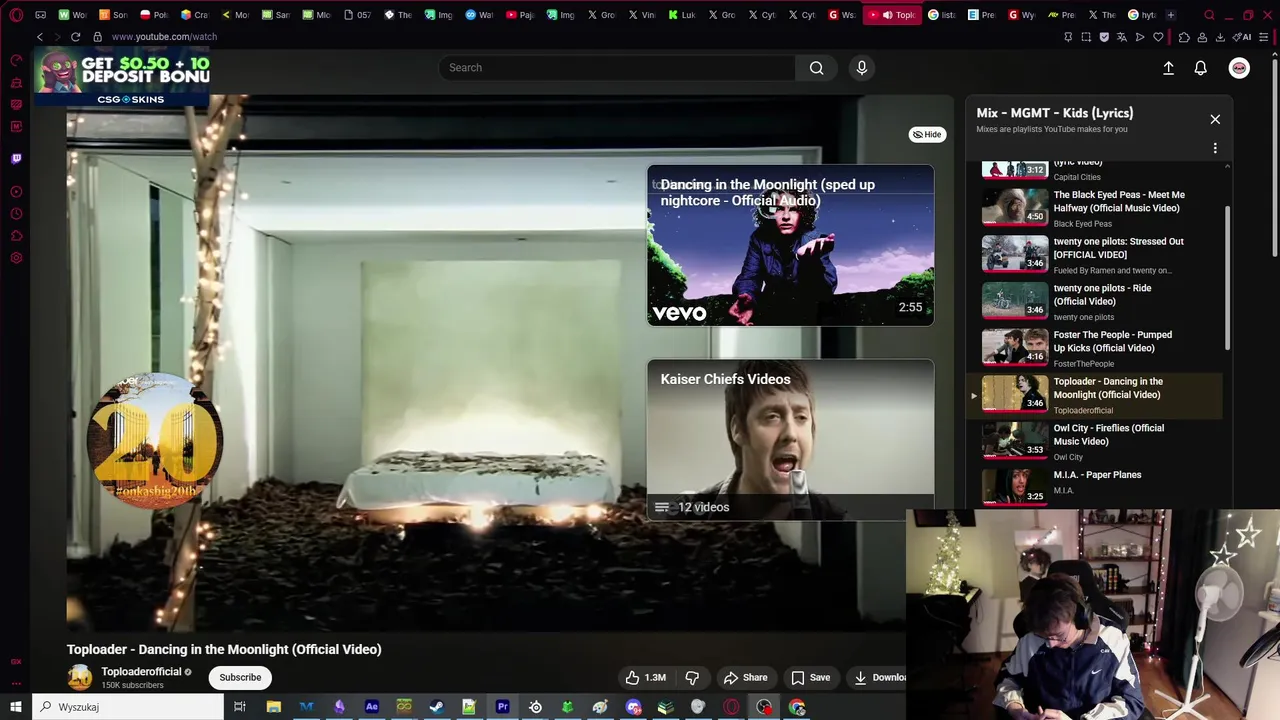Click the Wyszukaj taskbar search box
Screen dimensions: 1280x720
128,707
